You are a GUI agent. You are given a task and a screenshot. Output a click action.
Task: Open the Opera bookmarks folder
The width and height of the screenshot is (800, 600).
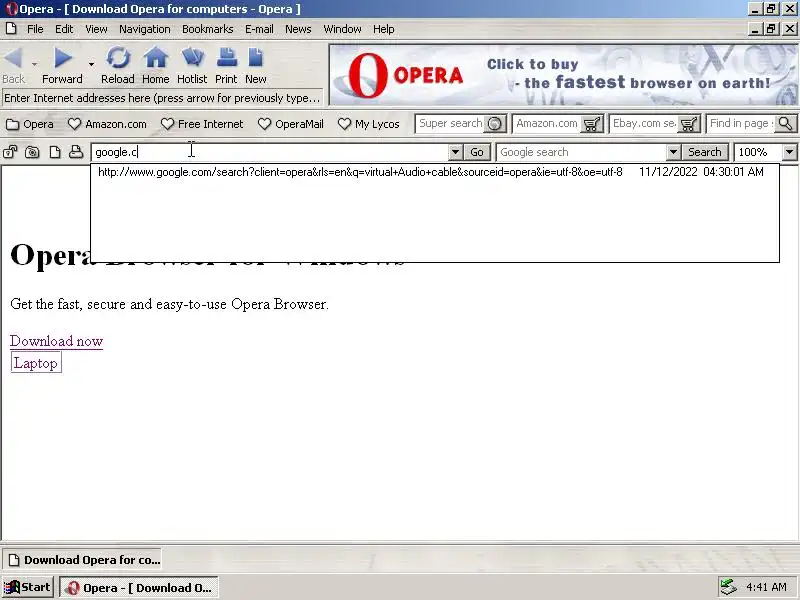(30, 124)
